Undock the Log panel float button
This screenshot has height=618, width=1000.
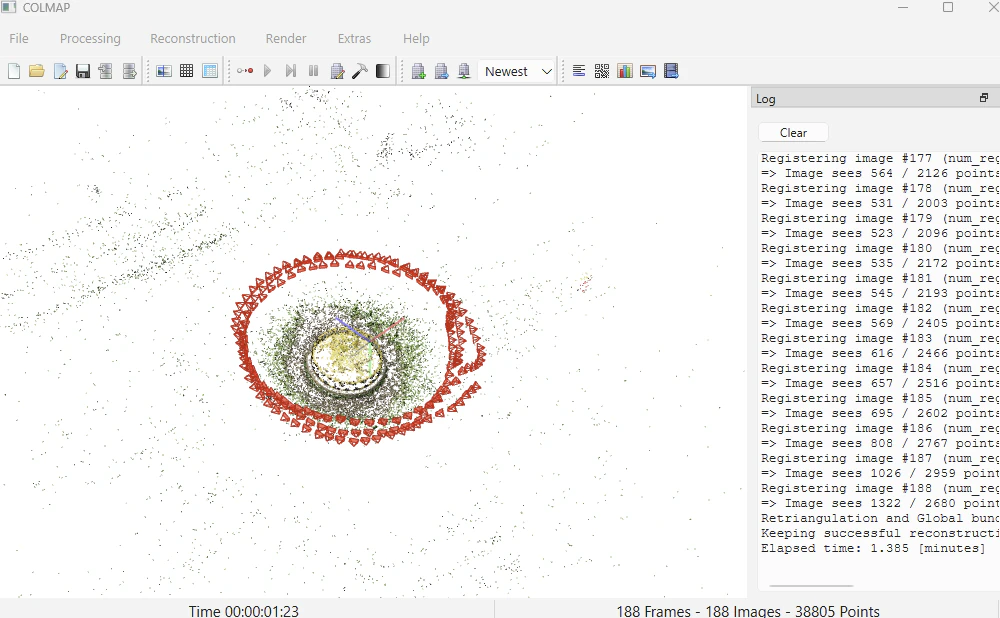coord(984,98)
